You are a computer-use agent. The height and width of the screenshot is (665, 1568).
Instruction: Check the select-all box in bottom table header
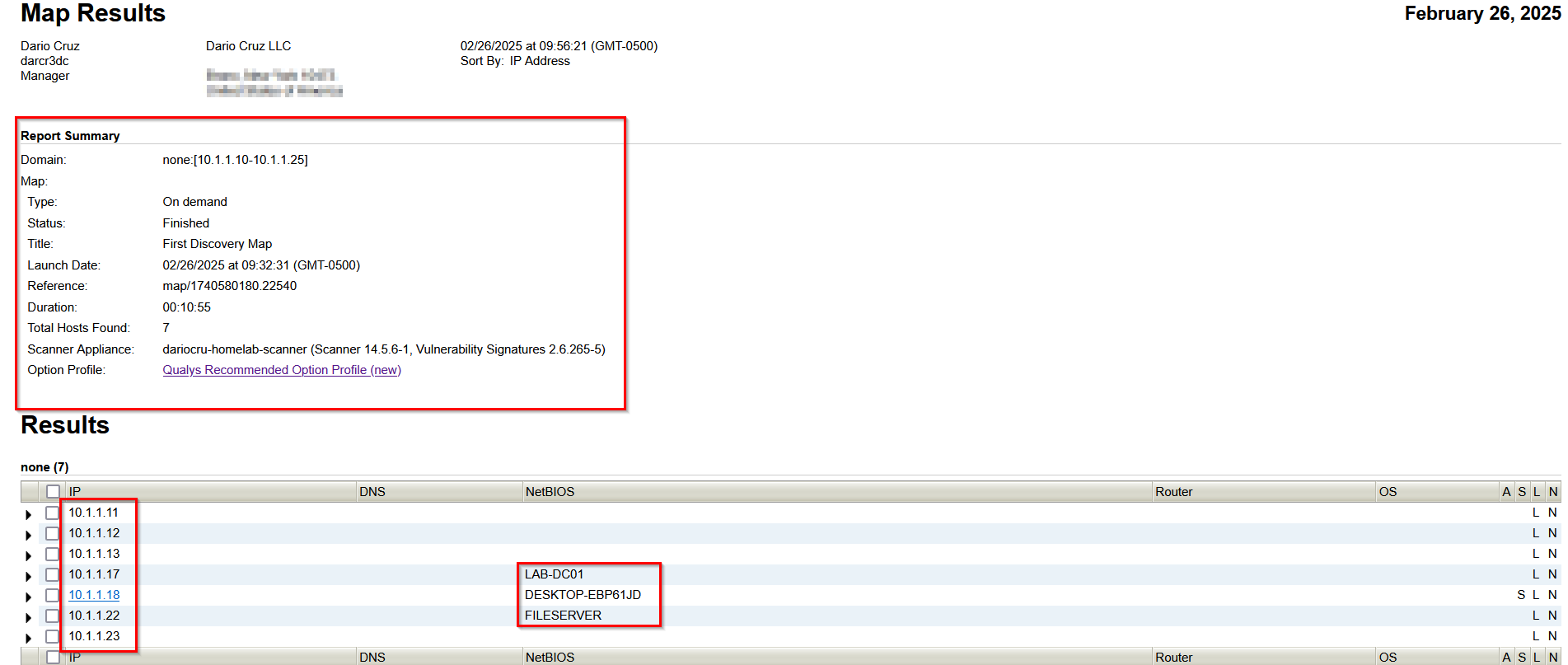[x=53, y=657]
